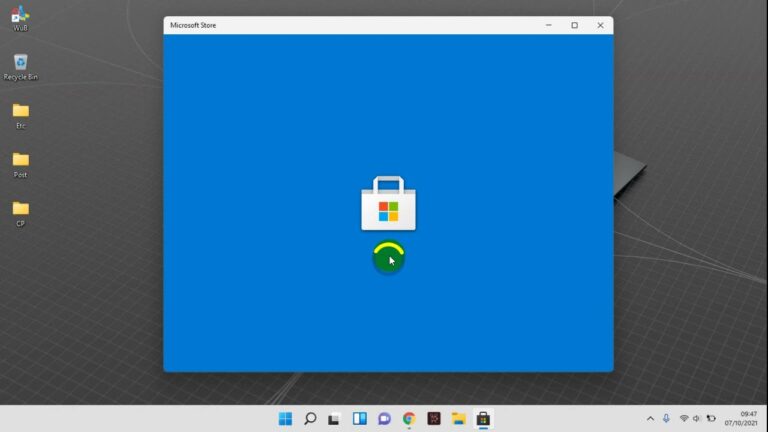
Task: Maximize the Microsoft Store window
Action: point(575,25)
